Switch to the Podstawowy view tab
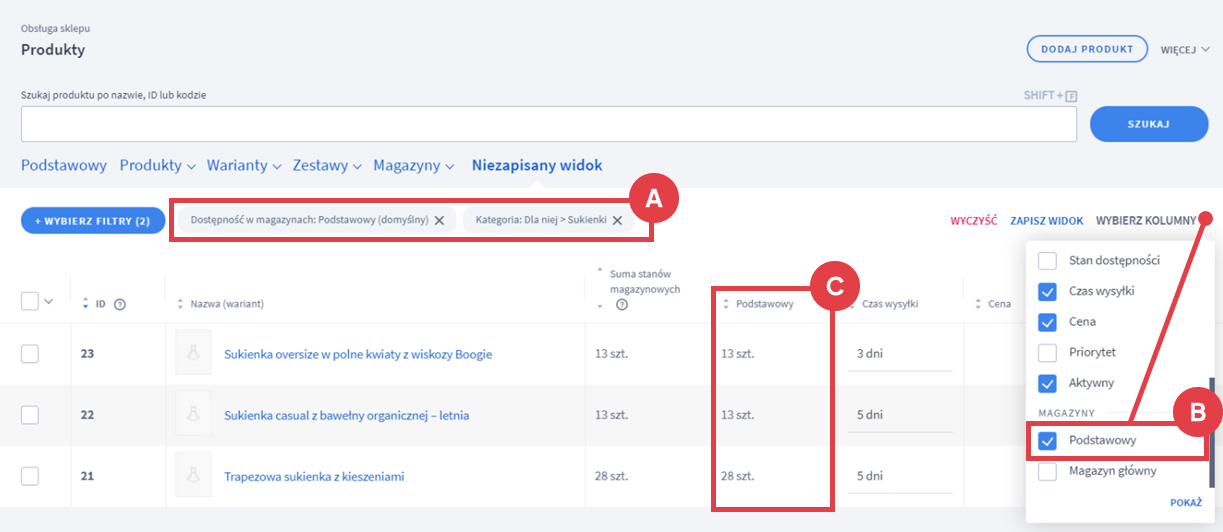Image resolution: width=1223 pixels, height=532 pixels. click(x=64, y=166)
